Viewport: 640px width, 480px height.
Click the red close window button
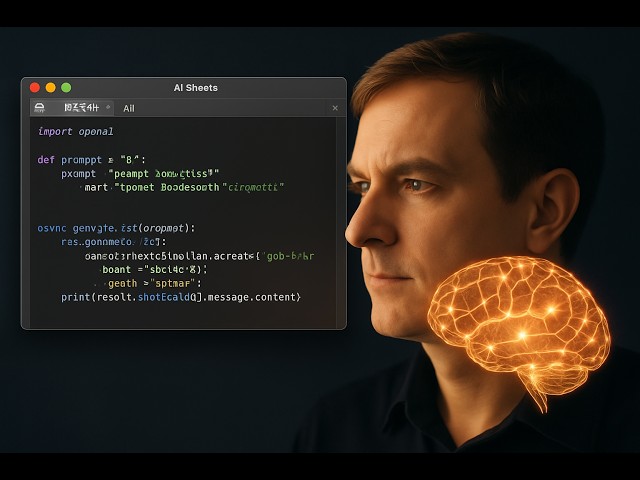[35, 87]
